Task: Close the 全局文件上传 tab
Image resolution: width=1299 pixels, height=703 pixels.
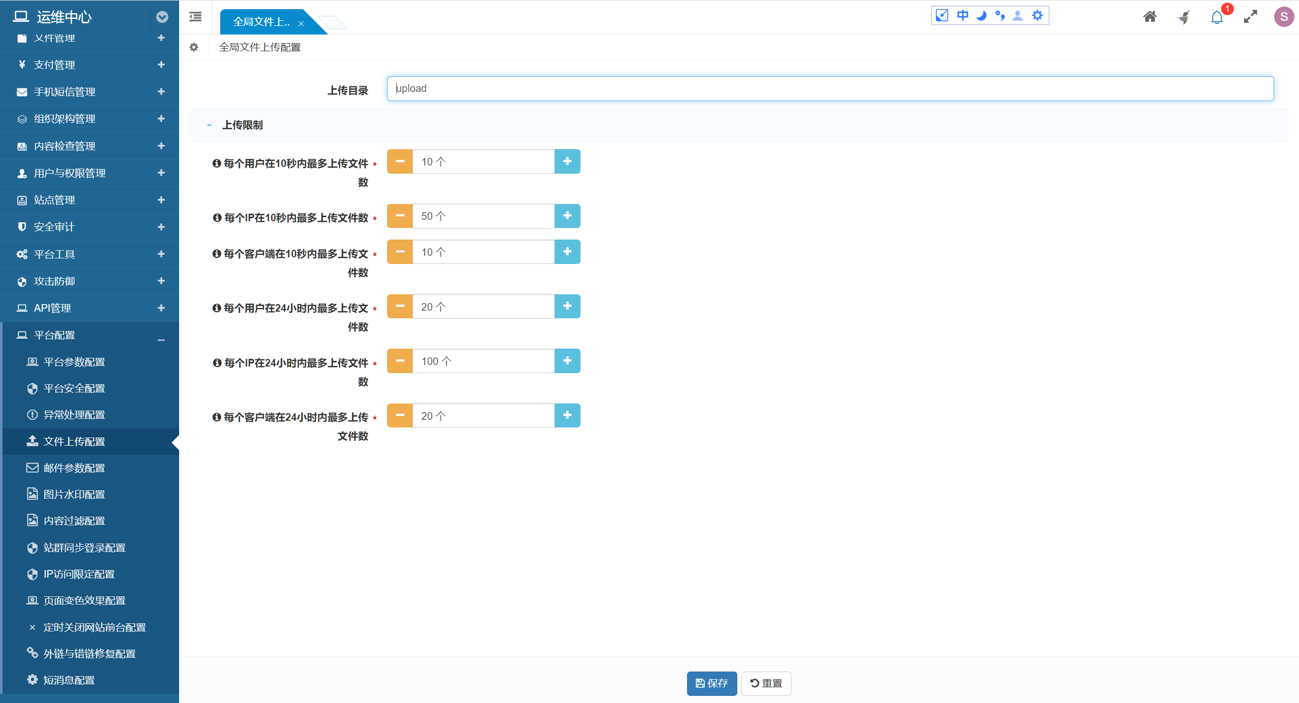Action: coord(301,23)
